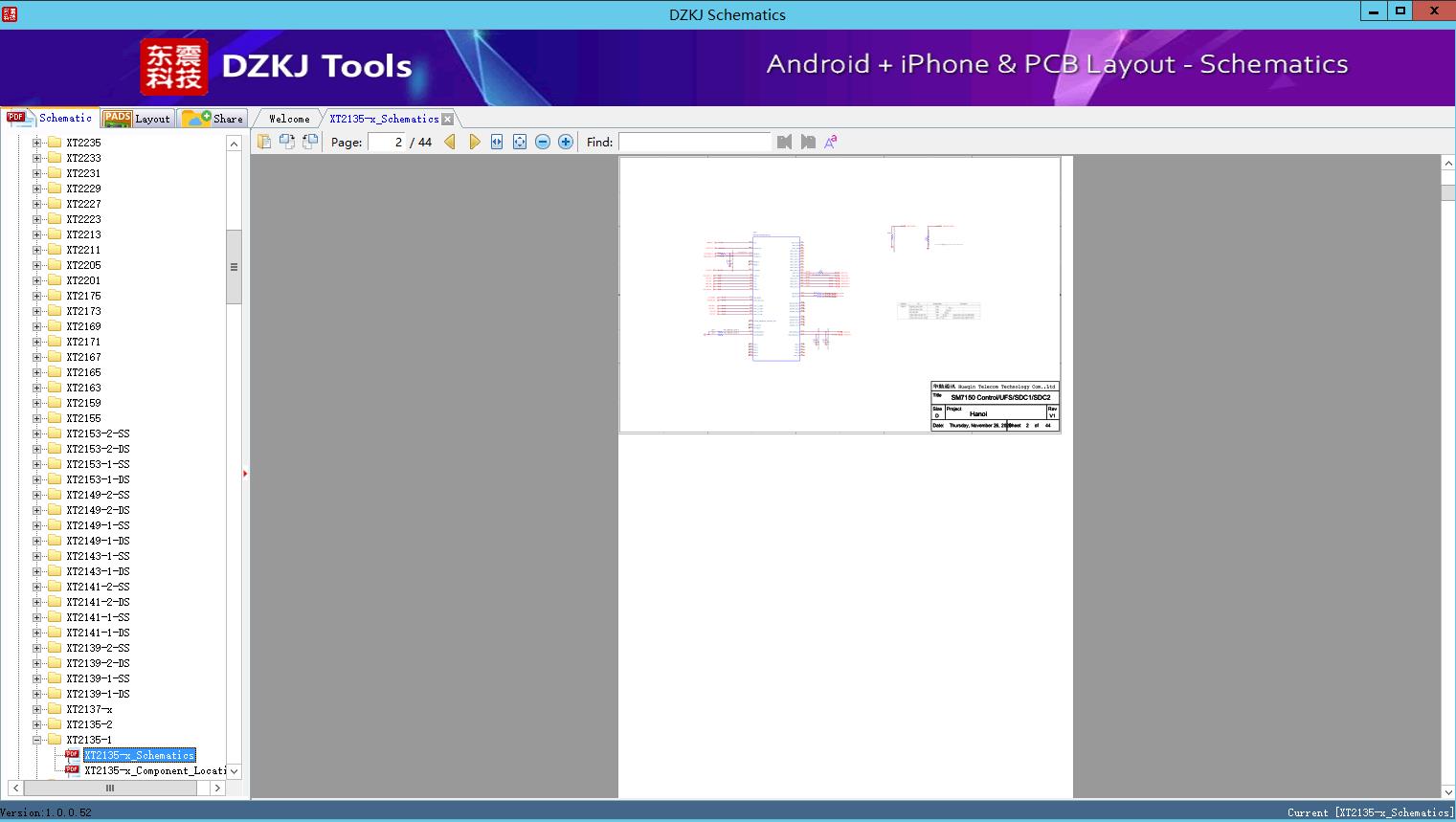Screen dimensions: 1456x822
Task: Click find previous icon
Action: 785,142
